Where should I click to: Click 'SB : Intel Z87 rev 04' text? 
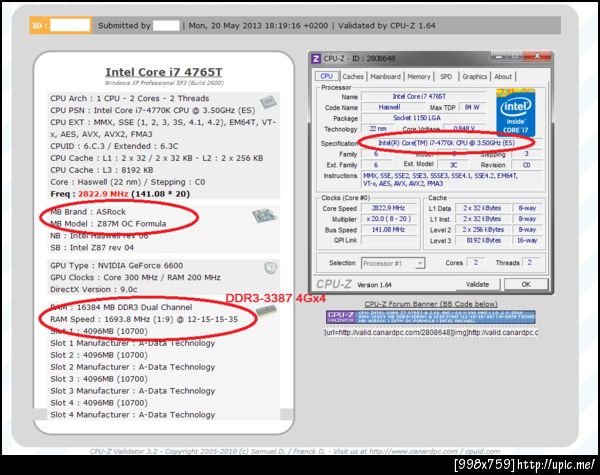point(92,247)
